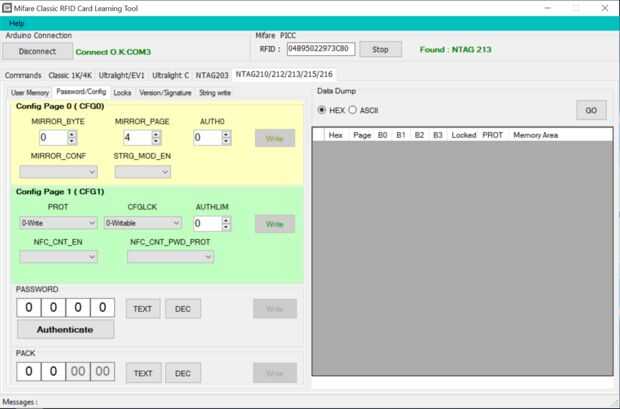Increase MIRROR_PAGE with up arrow
Screen dimensions: 620x409
pyautogui.click(x=156, y=134)
